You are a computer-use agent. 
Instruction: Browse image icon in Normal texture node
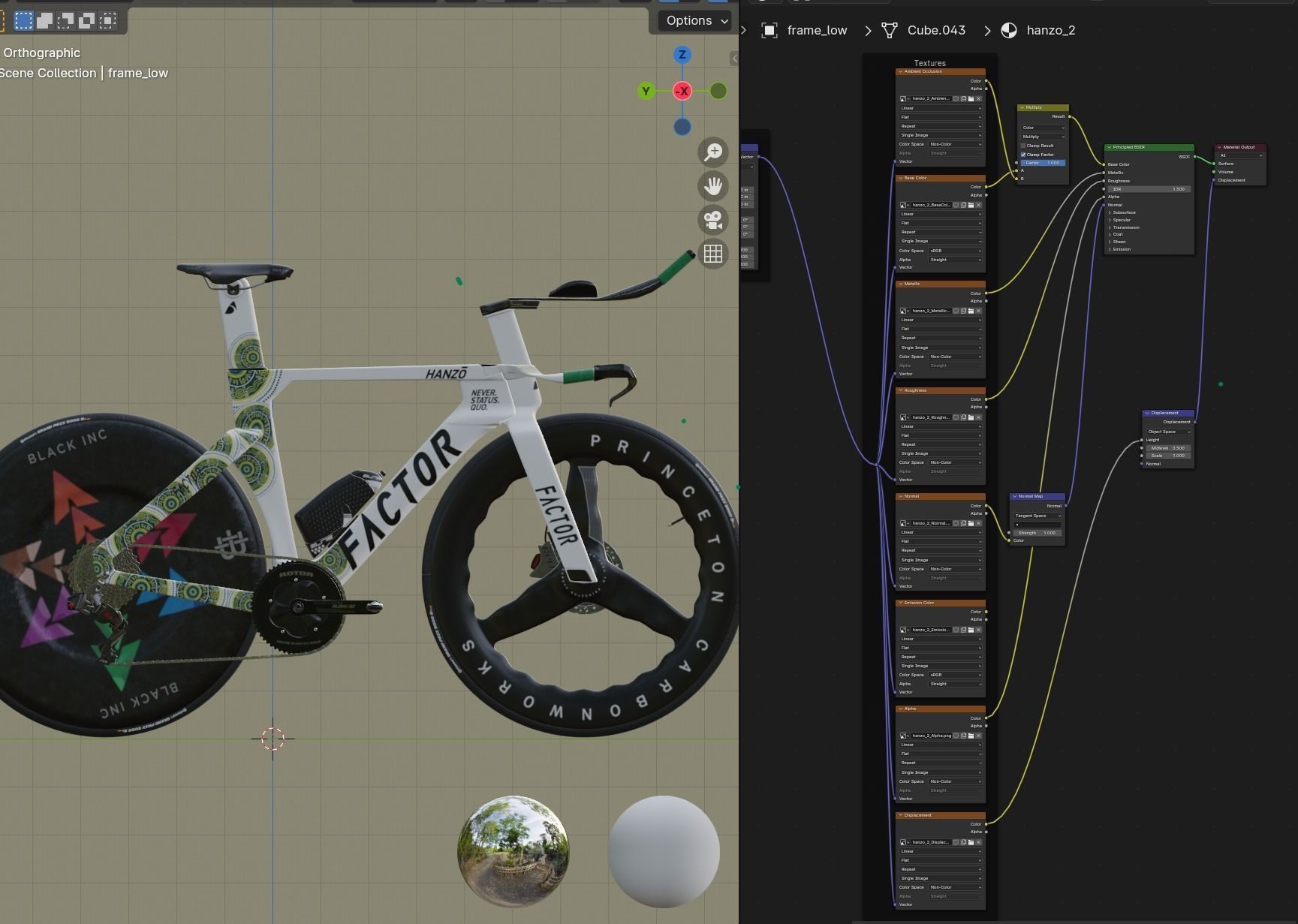904,523
